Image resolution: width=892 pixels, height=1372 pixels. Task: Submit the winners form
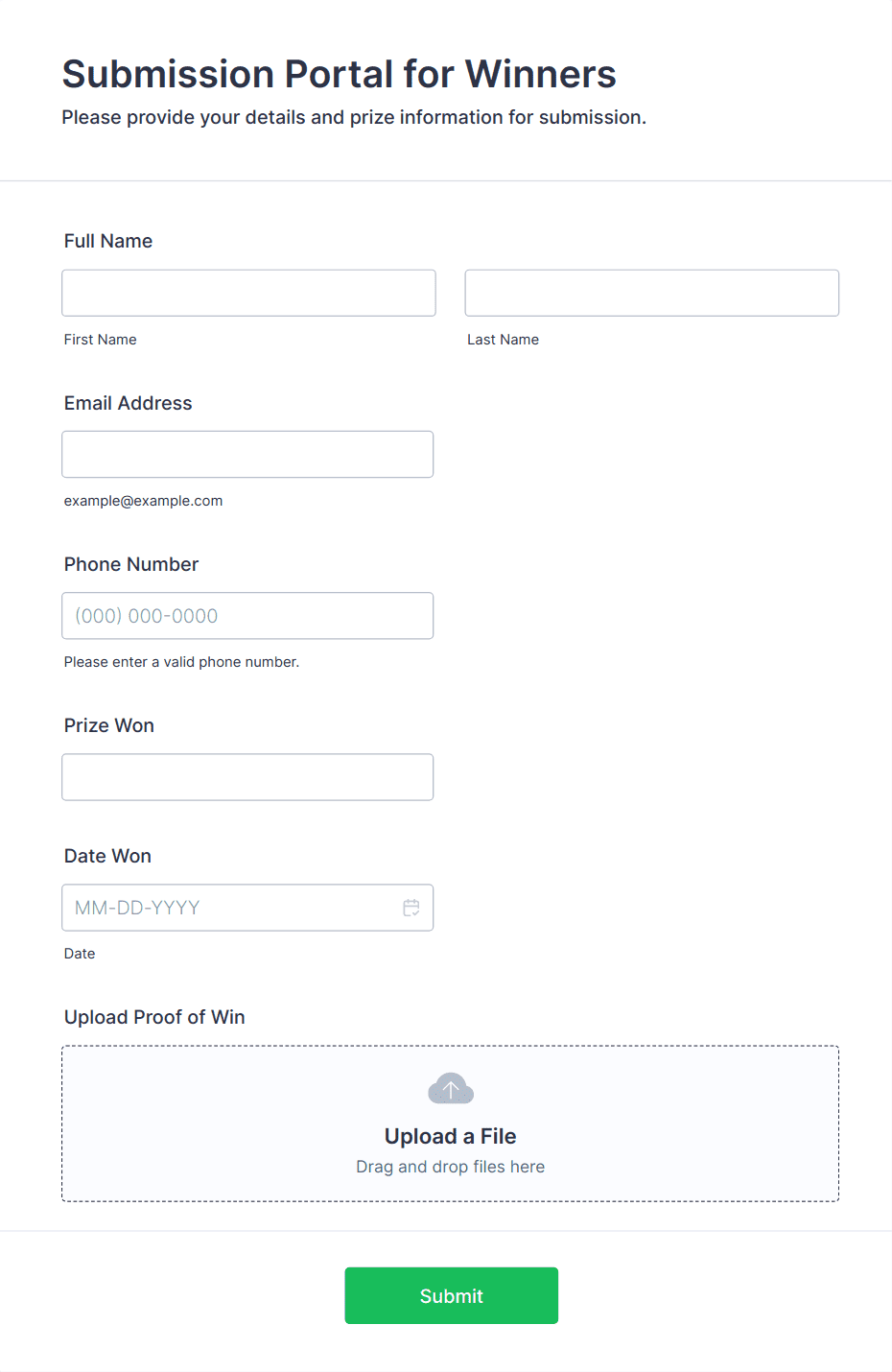(452, 1295)
